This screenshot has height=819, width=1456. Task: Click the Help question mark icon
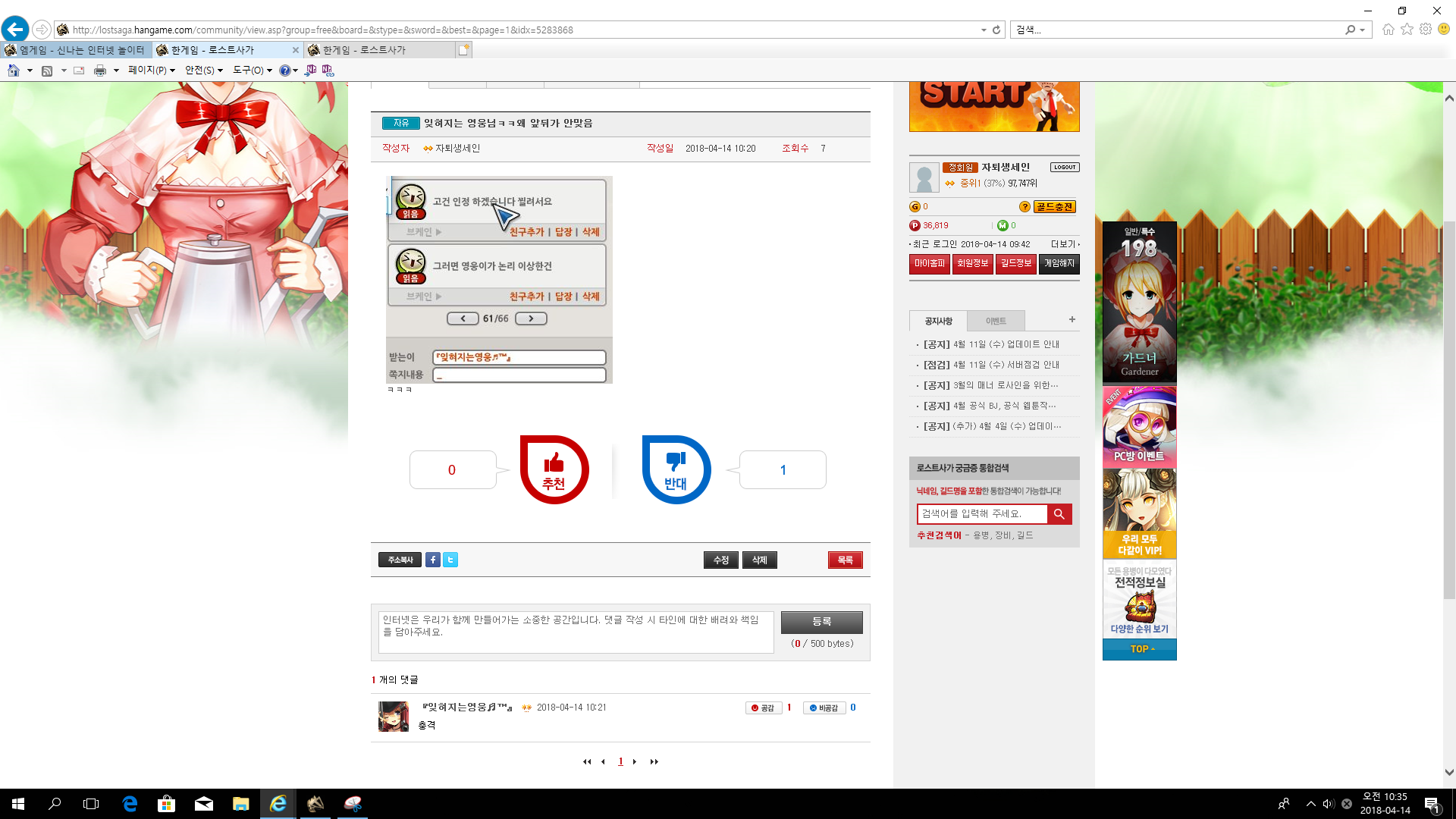coord(284,71)
